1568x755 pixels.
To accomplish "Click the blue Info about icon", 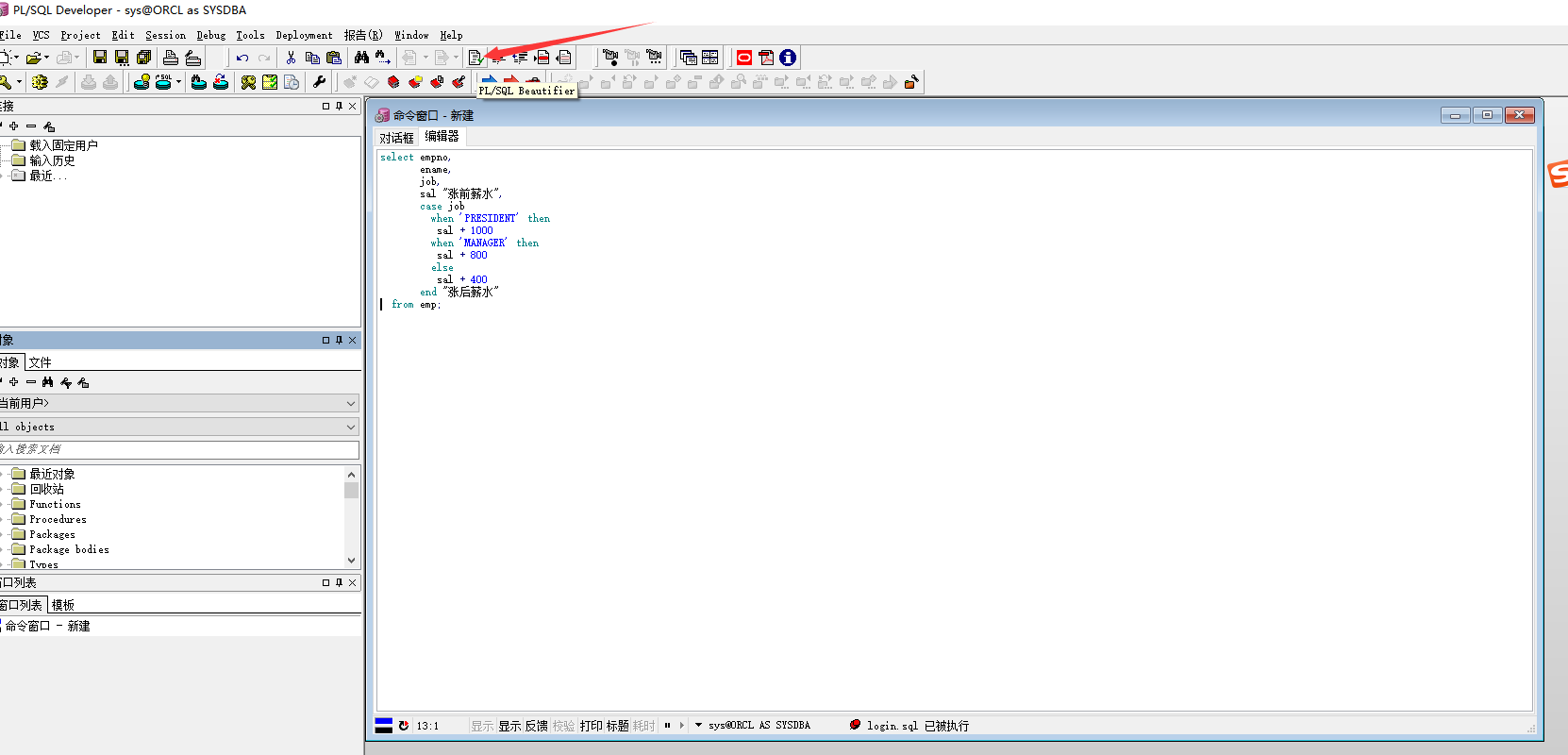I will tap(788, 58).
